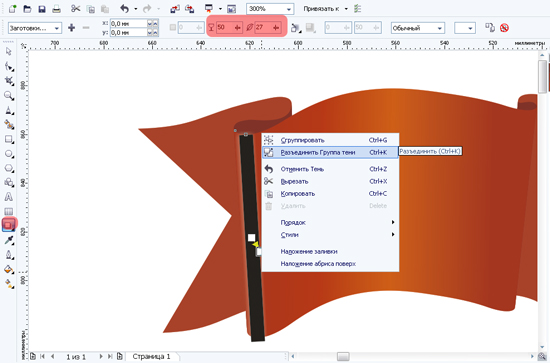The height and width of the screenshot is (363, 550).
Task: Select the Ellipse tool
Action: coord(9,154)
